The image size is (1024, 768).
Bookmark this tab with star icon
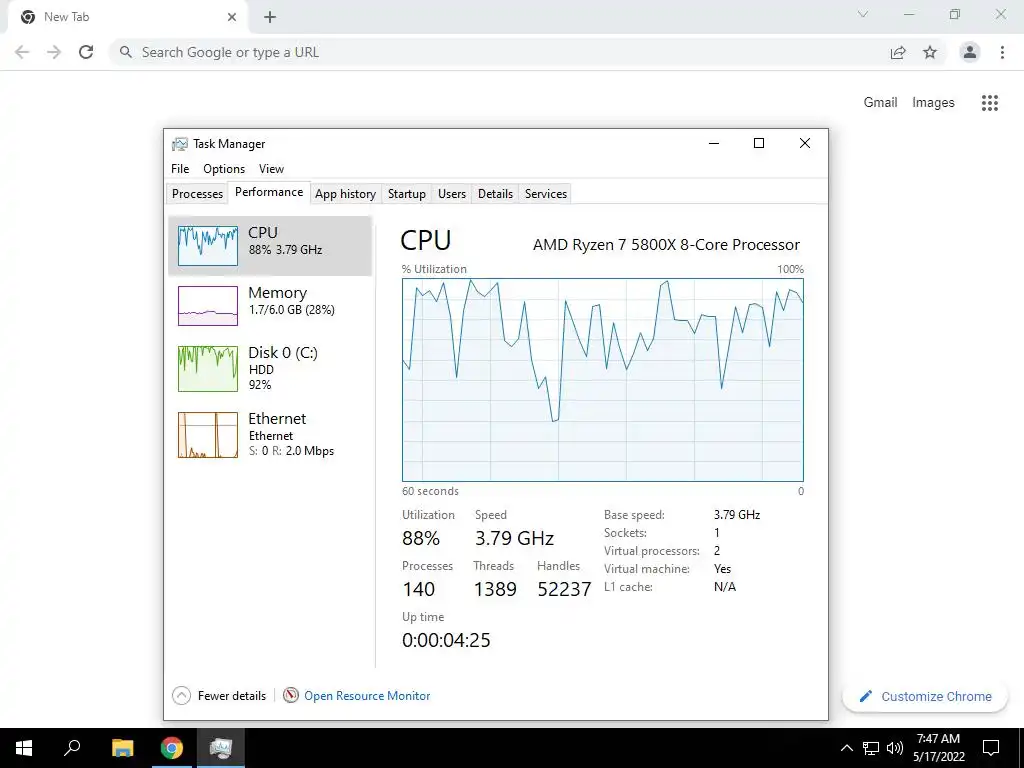(930, 52)
